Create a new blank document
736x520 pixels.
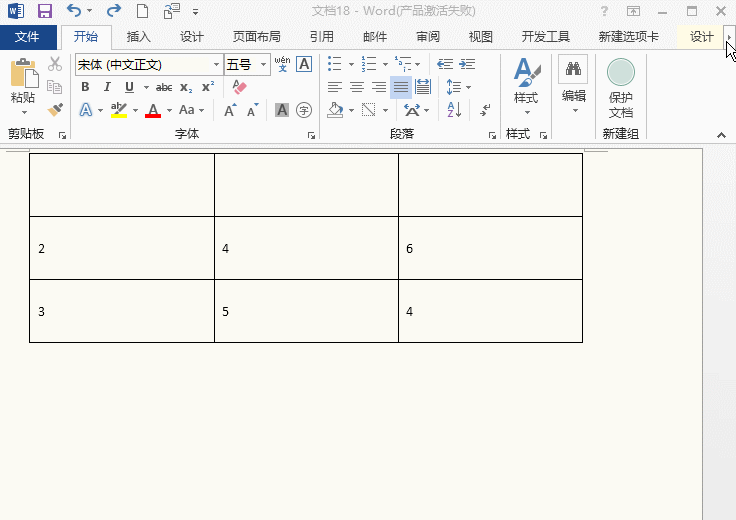tap(142, 11)
